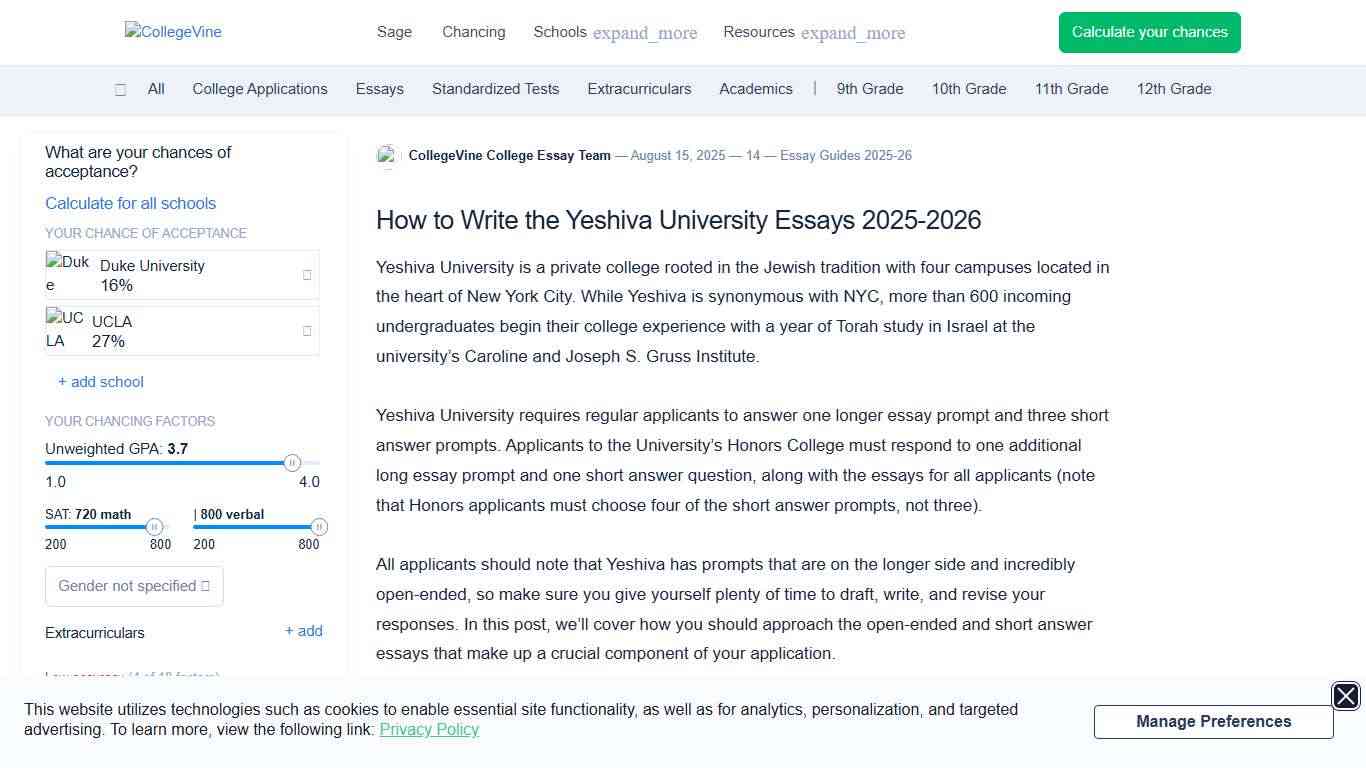1366x768 pixels.
Task: Click the CollegeVine College Essay Team avatar
Action: coord(388,156)
